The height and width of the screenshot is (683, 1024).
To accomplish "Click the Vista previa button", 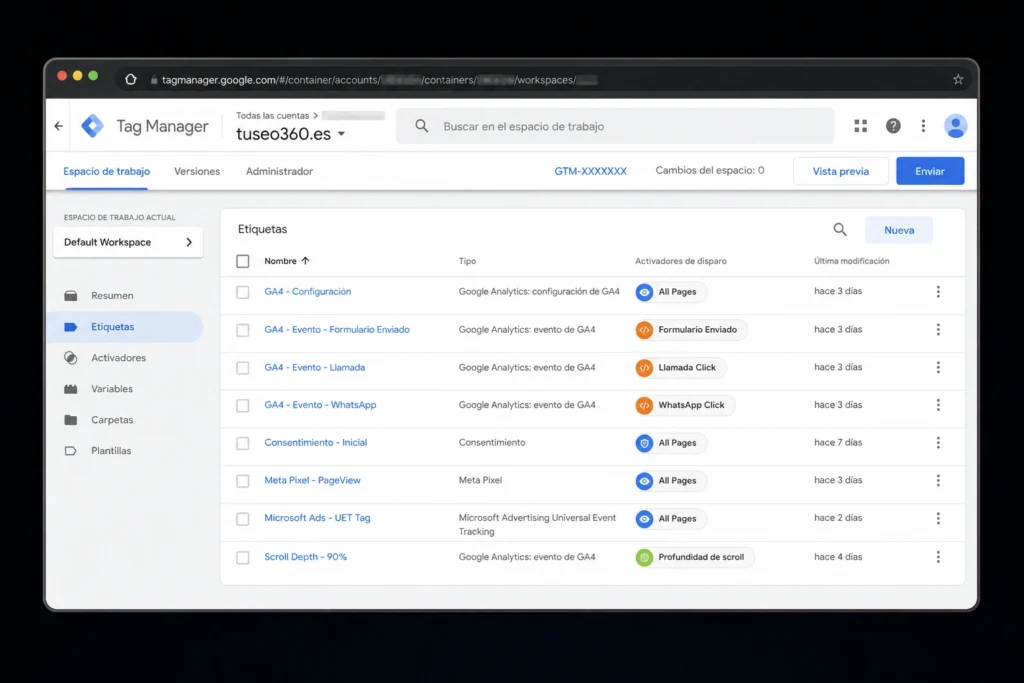I will [x=840, y=171].
